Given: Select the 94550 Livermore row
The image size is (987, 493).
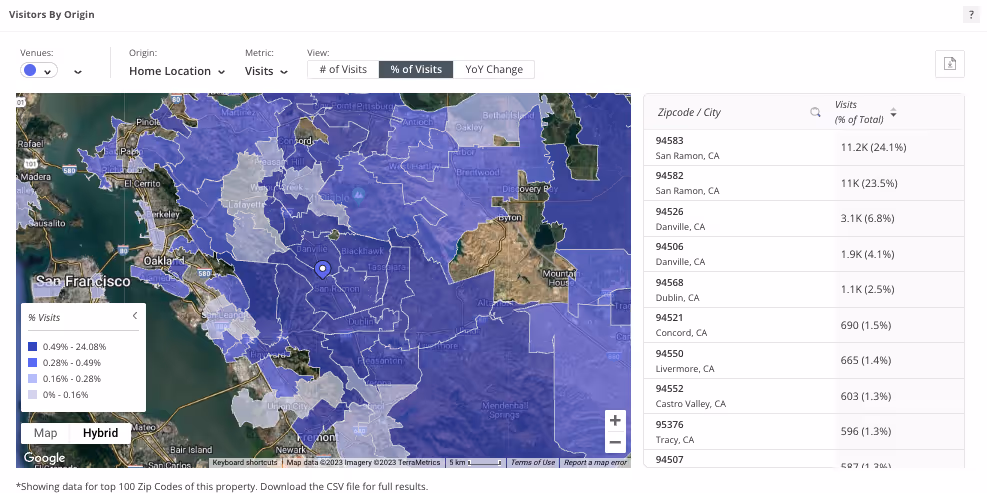Looking at the screenshot, I should [804, 361].
